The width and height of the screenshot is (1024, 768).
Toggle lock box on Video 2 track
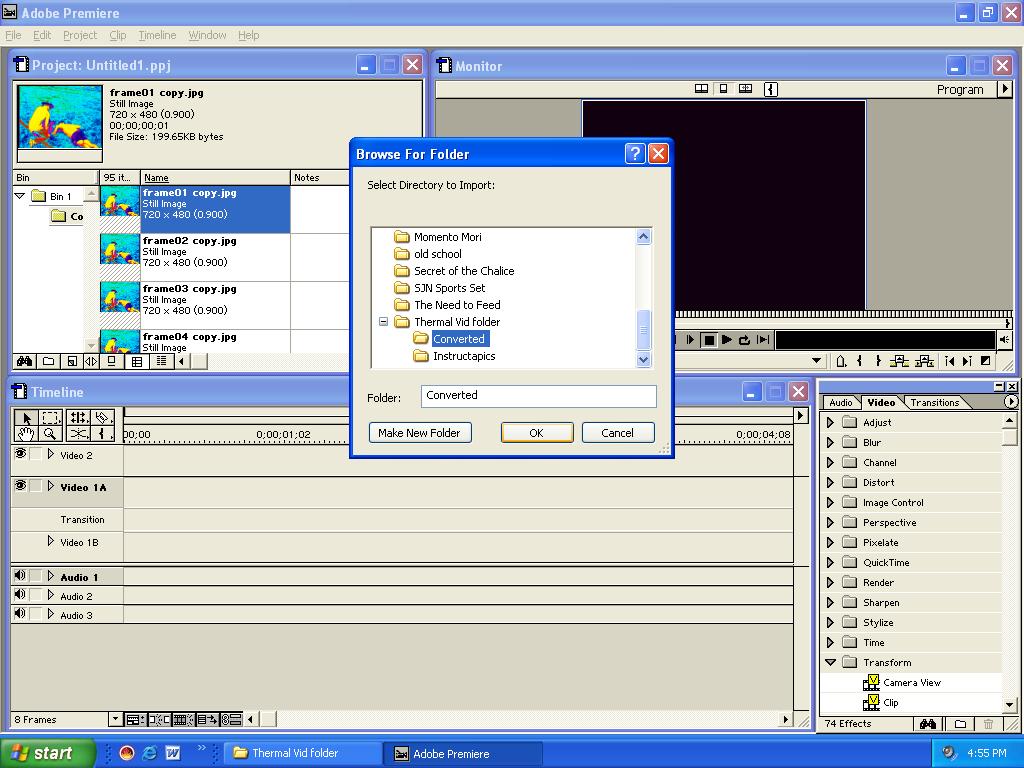pos(36,454)
